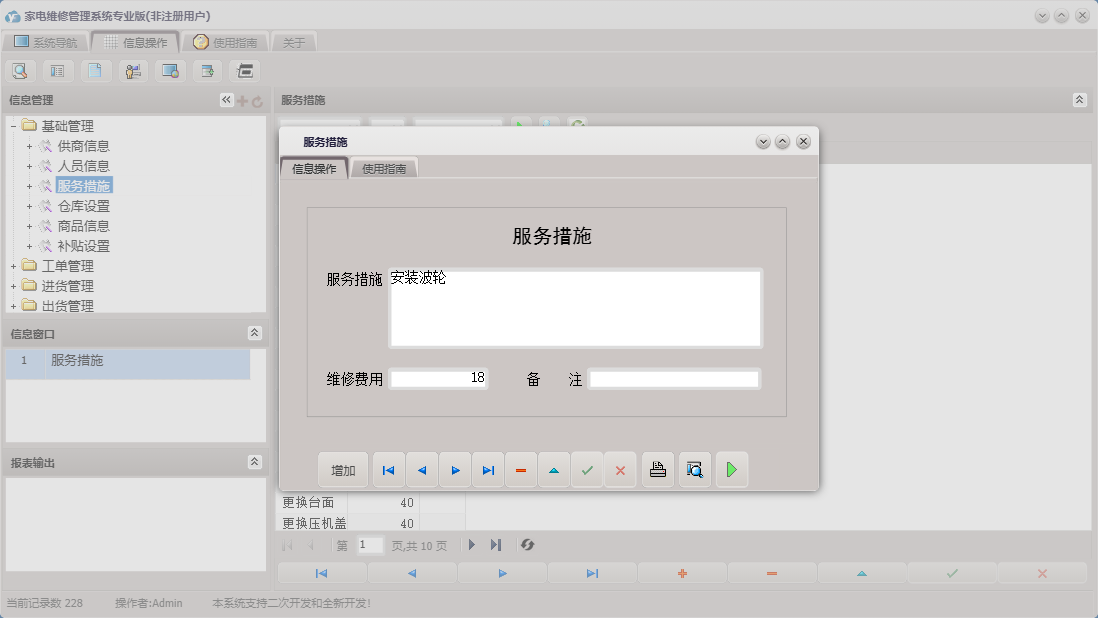Confirm the record with the green checkmark
1098x618 pixels.
(x=586, y=469)
